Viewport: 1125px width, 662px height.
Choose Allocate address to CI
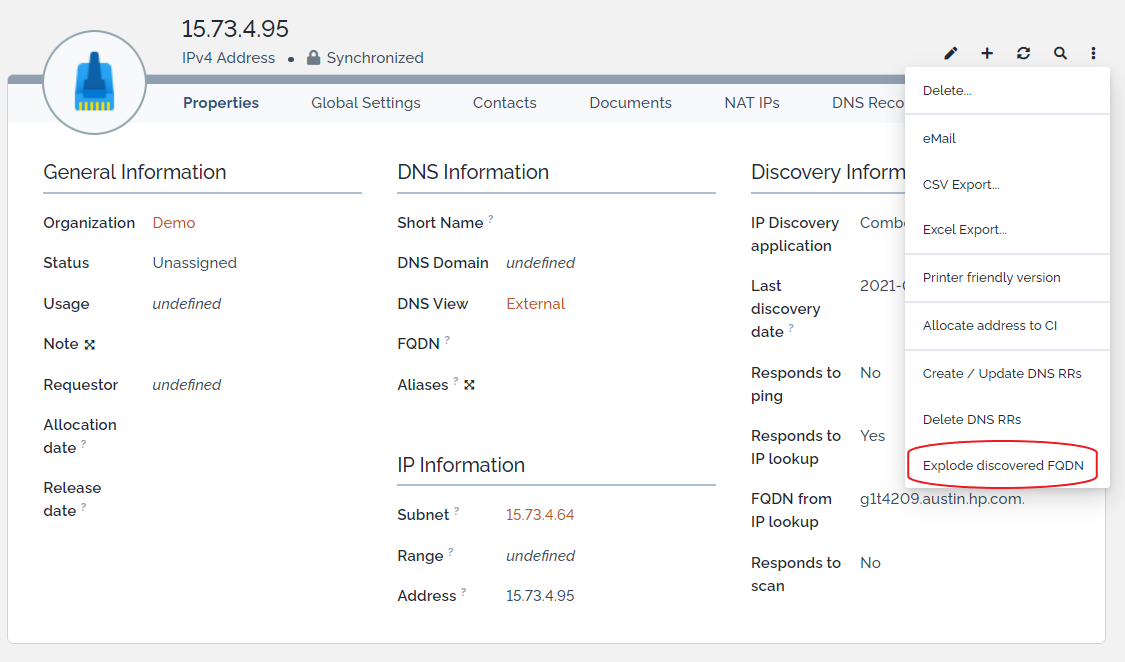coord(989,326)
